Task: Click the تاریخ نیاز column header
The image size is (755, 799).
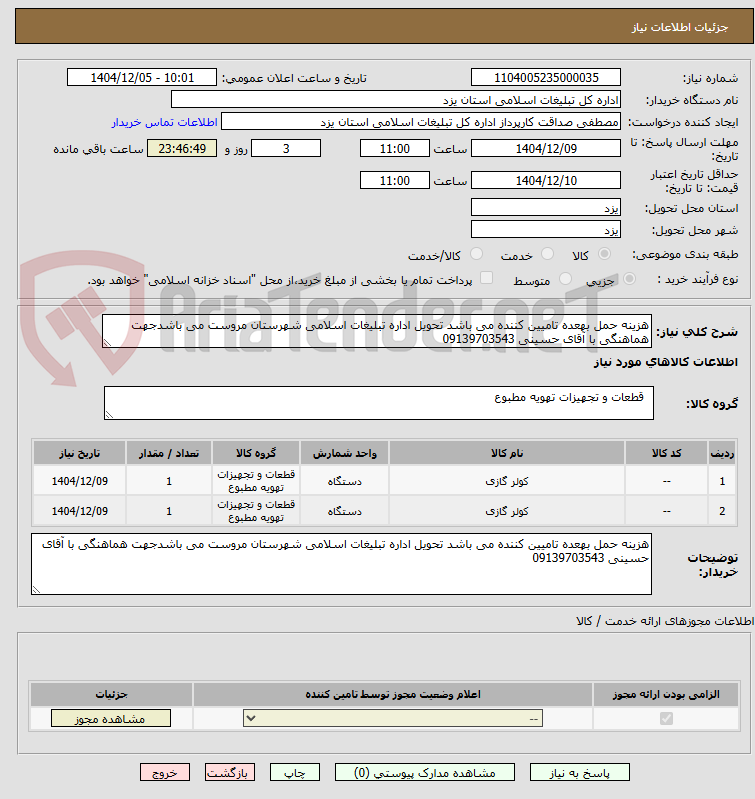Action: pyautogui.click(x=79, y=454)
